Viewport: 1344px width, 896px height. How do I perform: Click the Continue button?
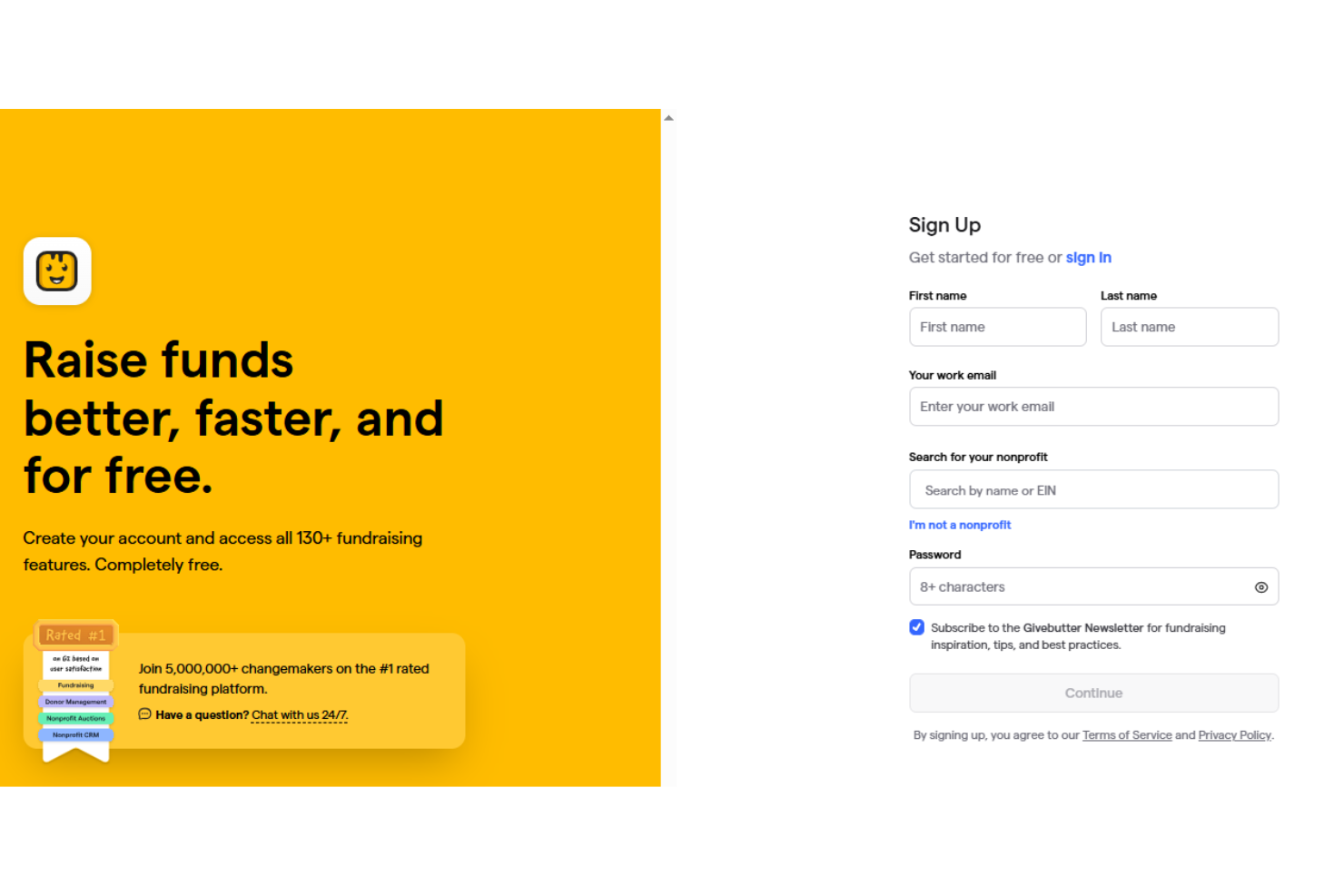[x=1093, y=693]
